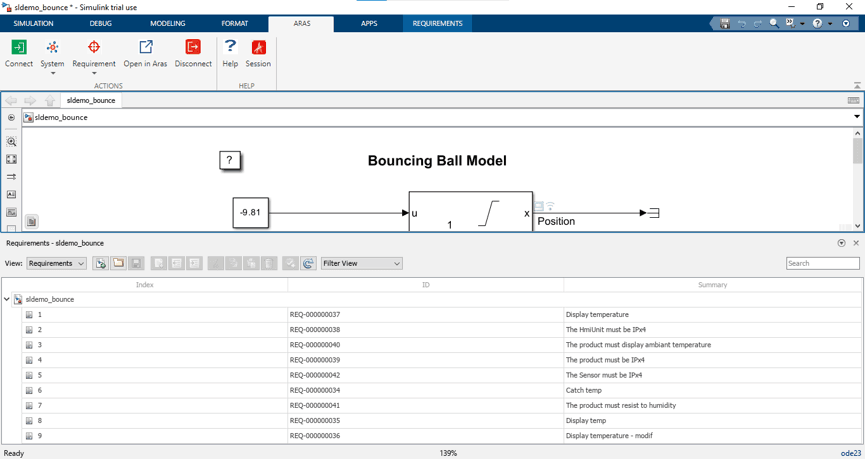Click the up to parent arrow

50,100
